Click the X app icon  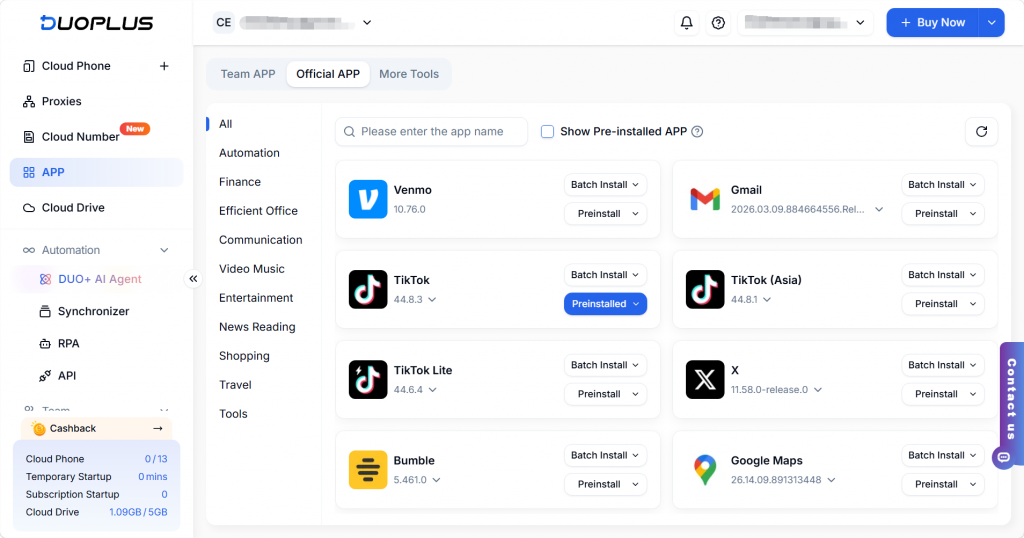705,379
